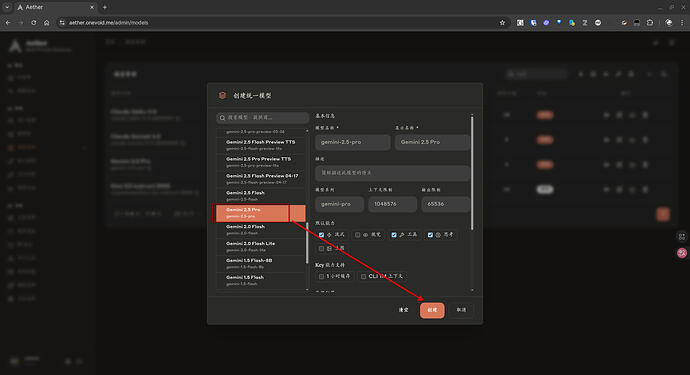Select Gemini 2.5 Flash Preview TTS model
690x375 pixels.
coord(261,145)
